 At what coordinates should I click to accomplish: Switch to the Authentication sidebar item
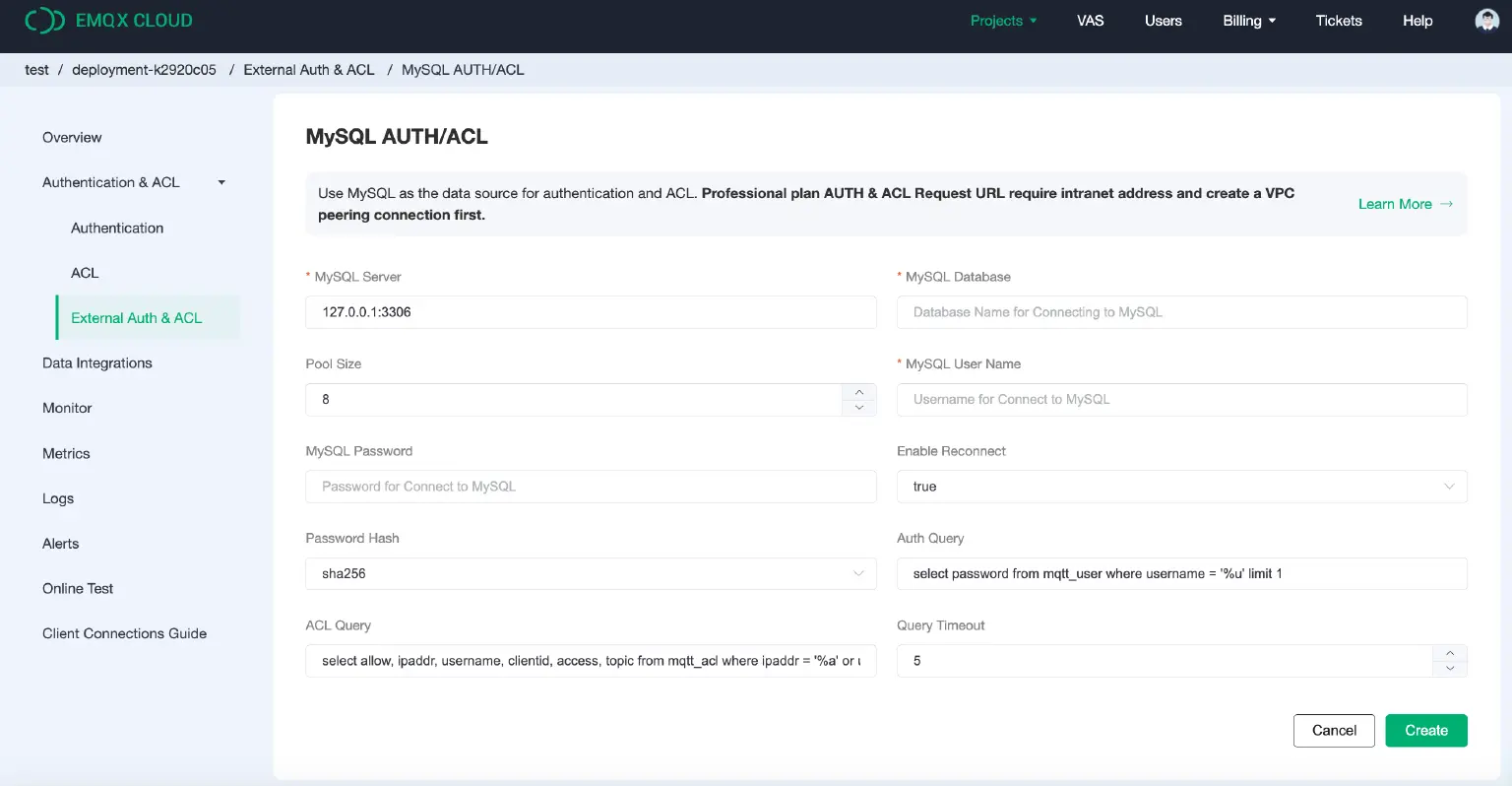tap(116, 228)
